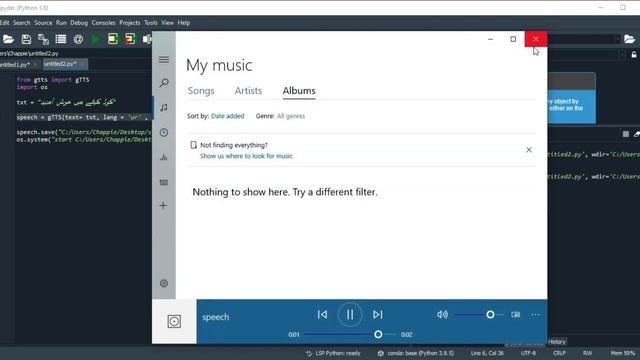Open the Playlists icon in Groove sidebar

(x=164, y=182)
